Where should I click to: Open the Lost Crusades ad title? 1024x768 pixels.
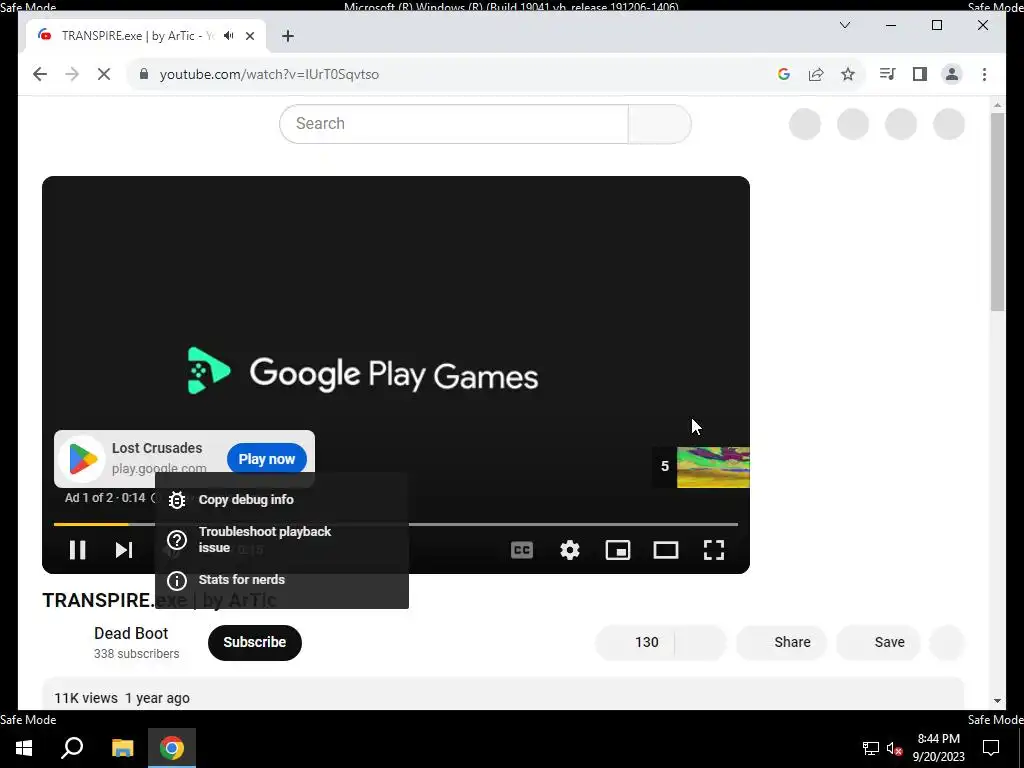[157, 448]
